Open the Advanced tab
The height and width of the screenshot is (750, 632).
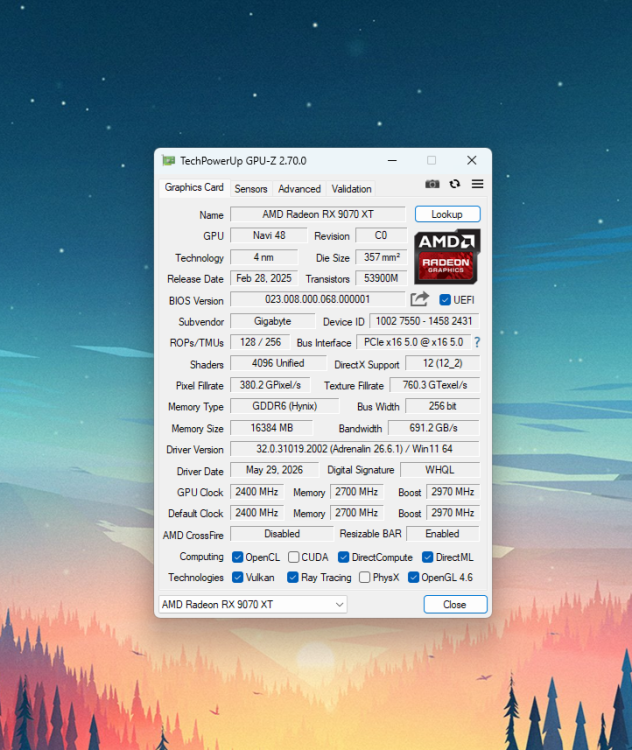coord(299,189)
